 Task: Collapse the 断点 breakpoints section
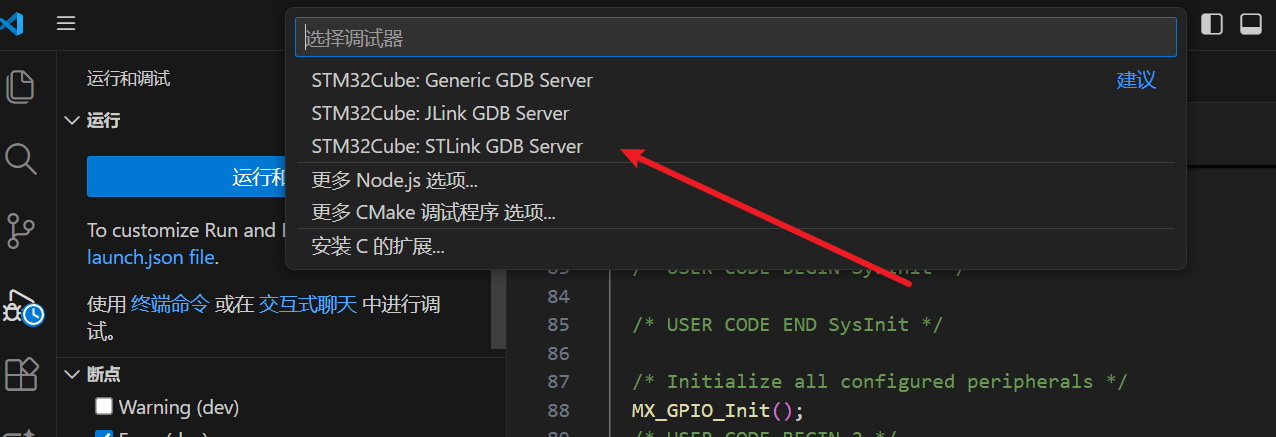(x=72, y=374)
